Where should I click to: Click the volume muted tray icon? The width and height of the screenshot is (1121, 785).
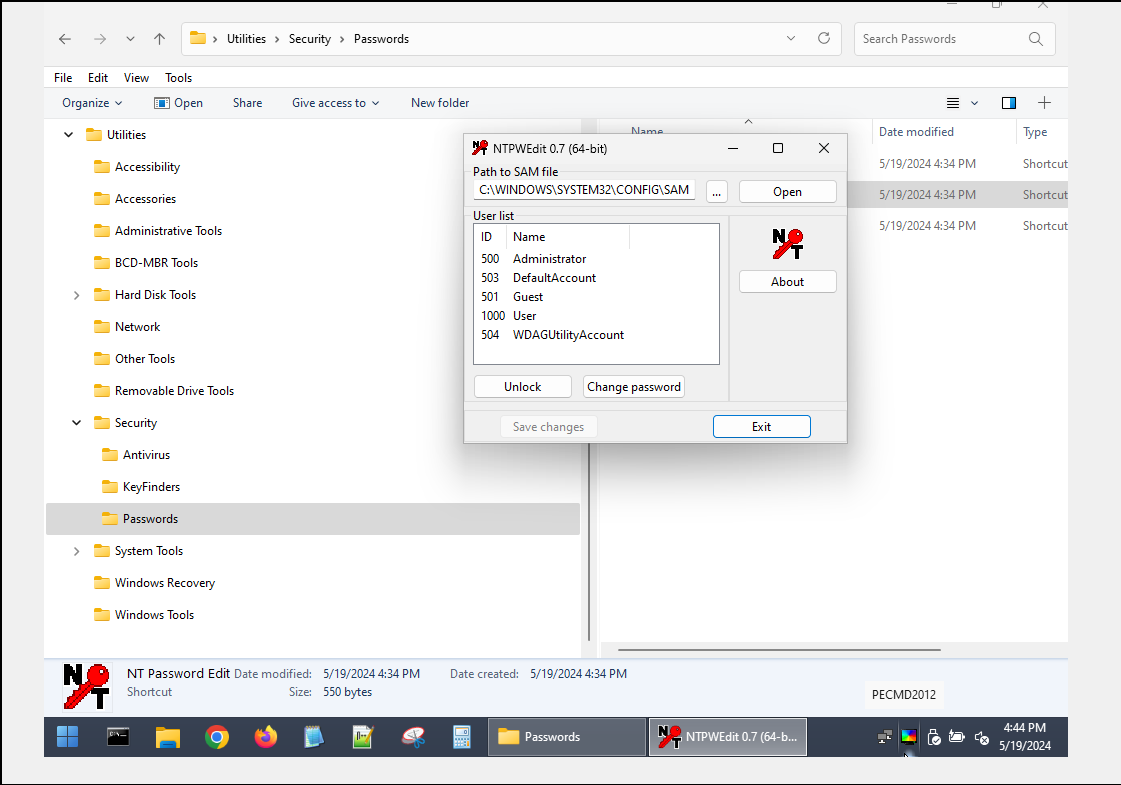[982, 736]
